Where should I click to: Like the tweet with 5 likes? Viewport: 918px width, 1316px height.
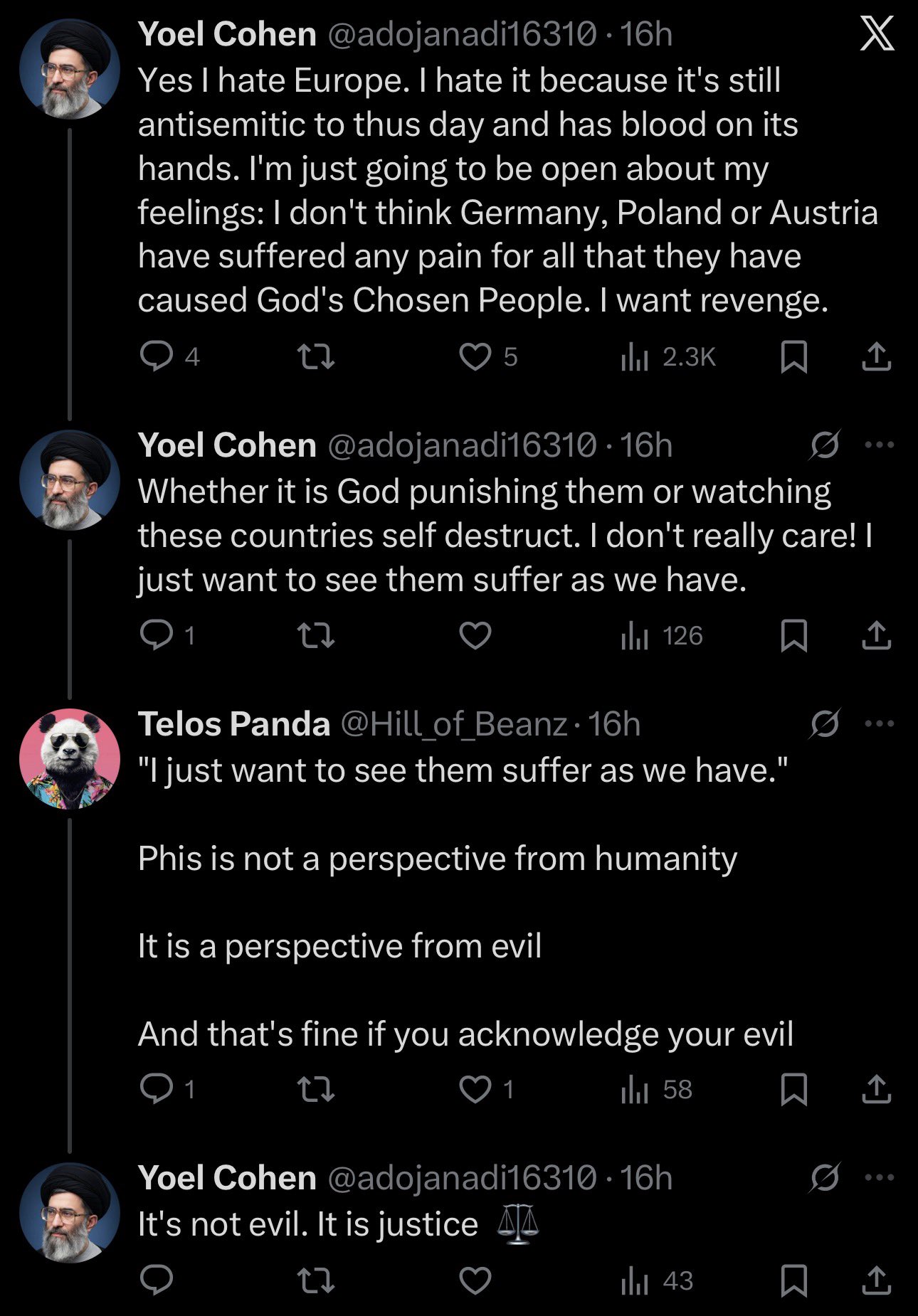point(475,356)
